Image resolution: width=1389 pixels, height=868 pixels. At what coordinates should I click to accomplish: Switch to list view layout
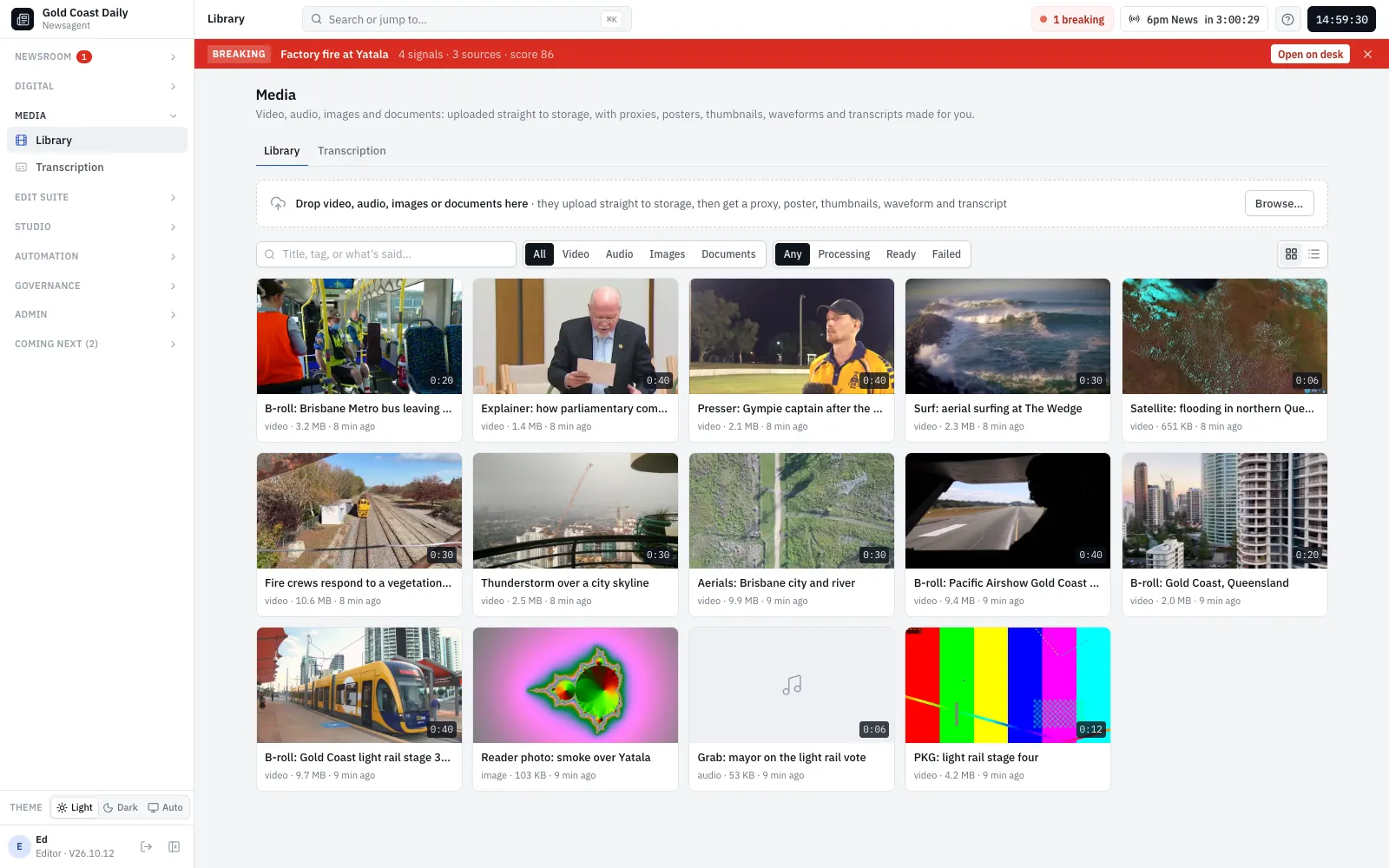pyautogui.click(x=1313, y=254)
